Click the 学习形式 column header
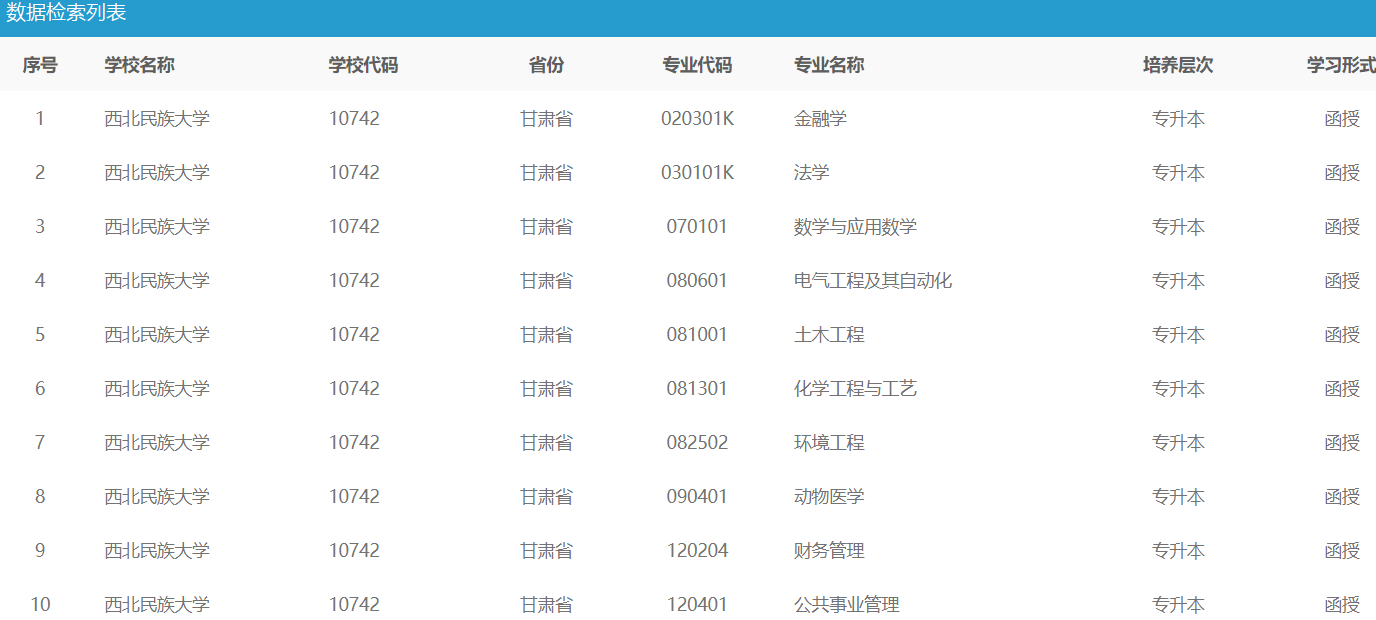 click(x=1341, y=65)
